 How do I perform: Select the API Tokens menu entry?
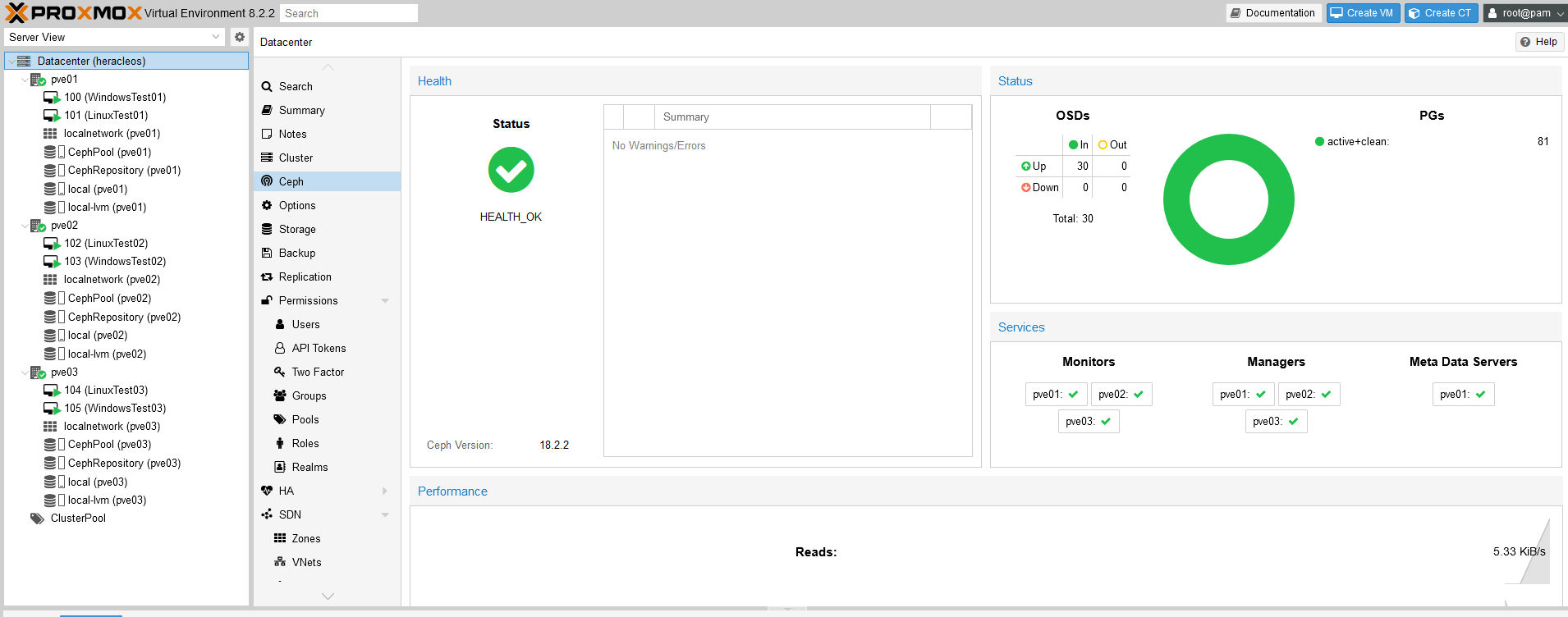click(x=319, y=348)
